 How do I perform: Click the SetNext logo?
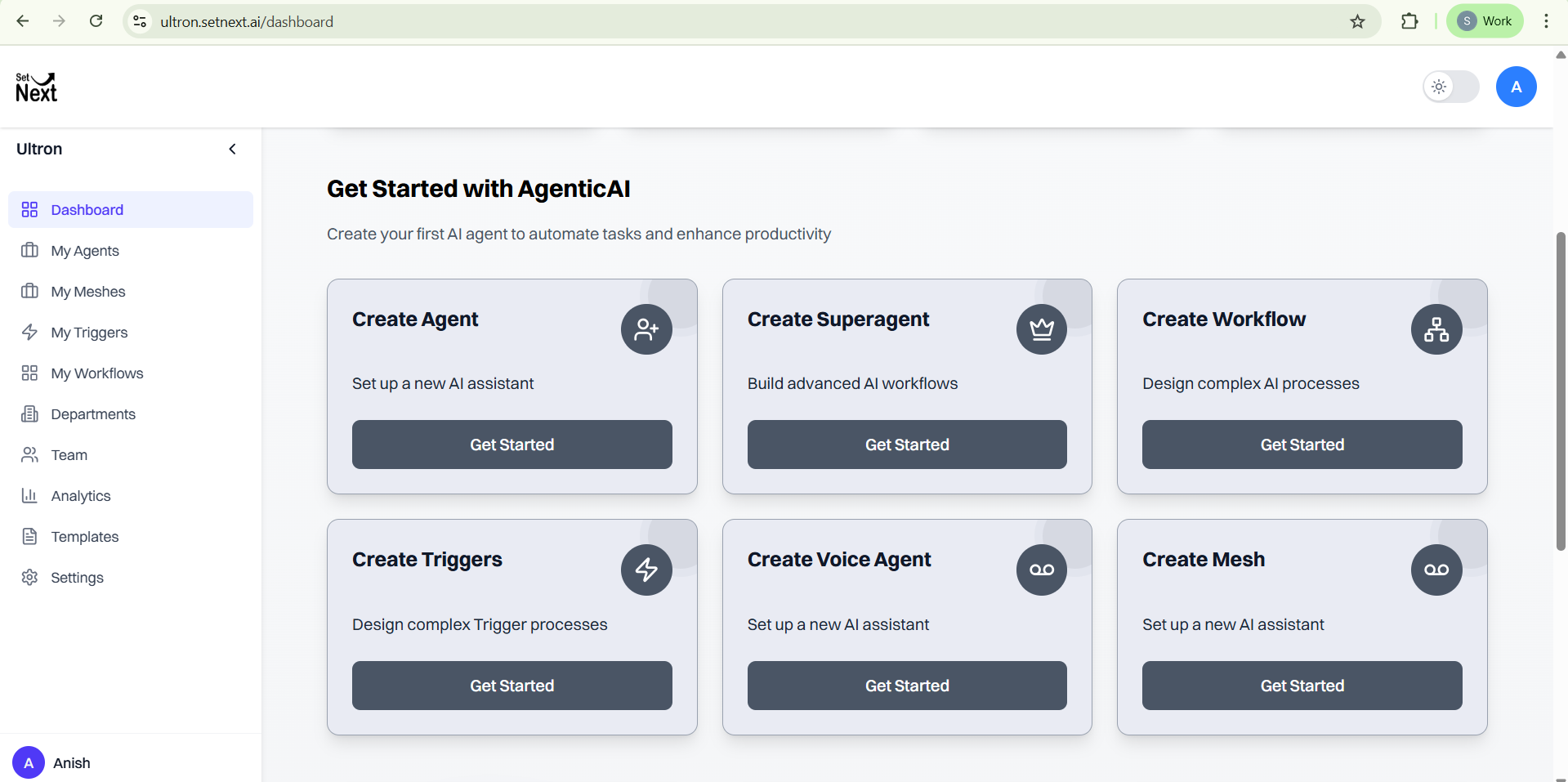click(x=37, y=87)
